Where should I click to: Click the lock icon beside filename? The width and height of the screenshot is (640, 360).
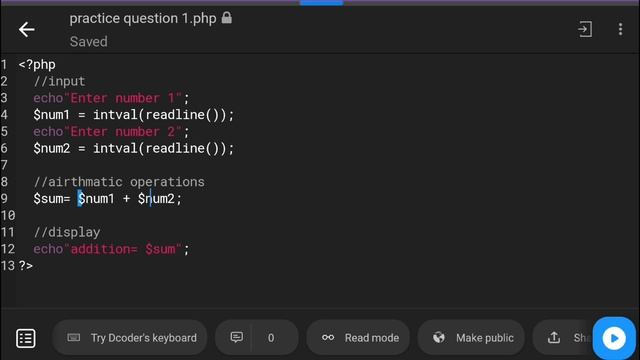(x=227, y=18)
